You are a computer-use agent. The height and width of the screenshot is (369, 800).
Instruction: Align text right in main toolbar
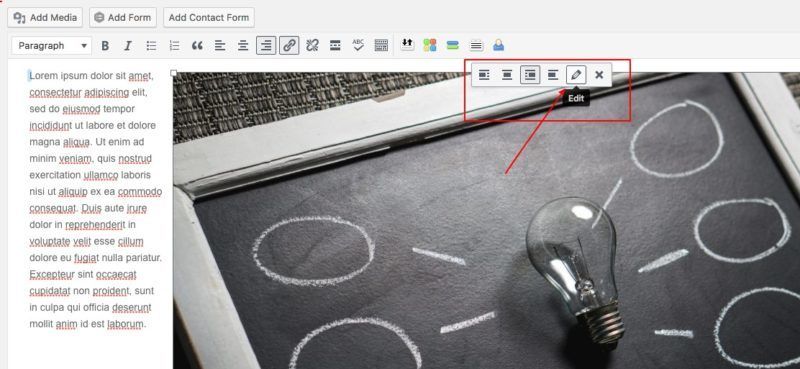pos(266,45)
